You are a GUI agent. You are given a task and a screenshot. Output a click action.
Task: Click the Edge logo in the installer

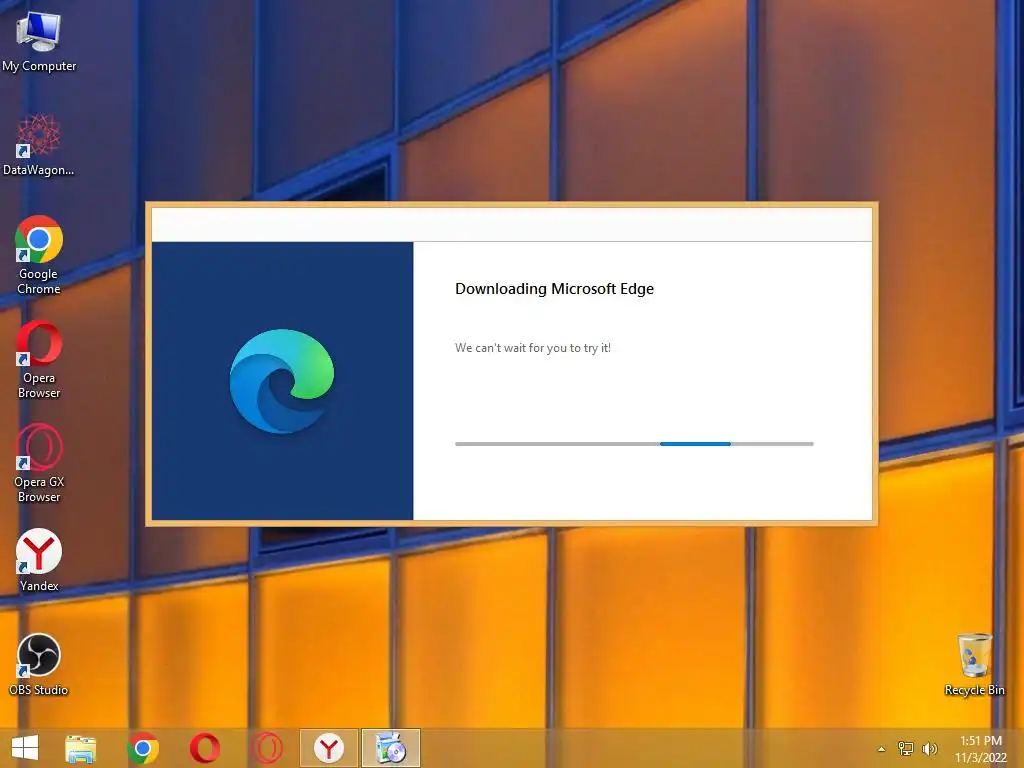point(282,381)
